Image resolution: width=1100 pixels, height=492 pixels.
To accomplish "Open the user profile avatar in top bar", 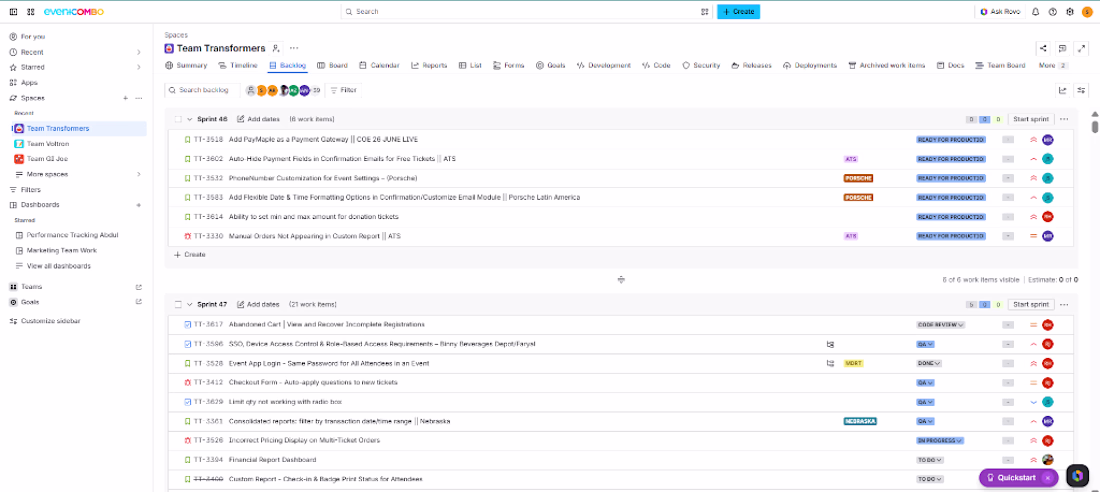I will (1087, 12).
